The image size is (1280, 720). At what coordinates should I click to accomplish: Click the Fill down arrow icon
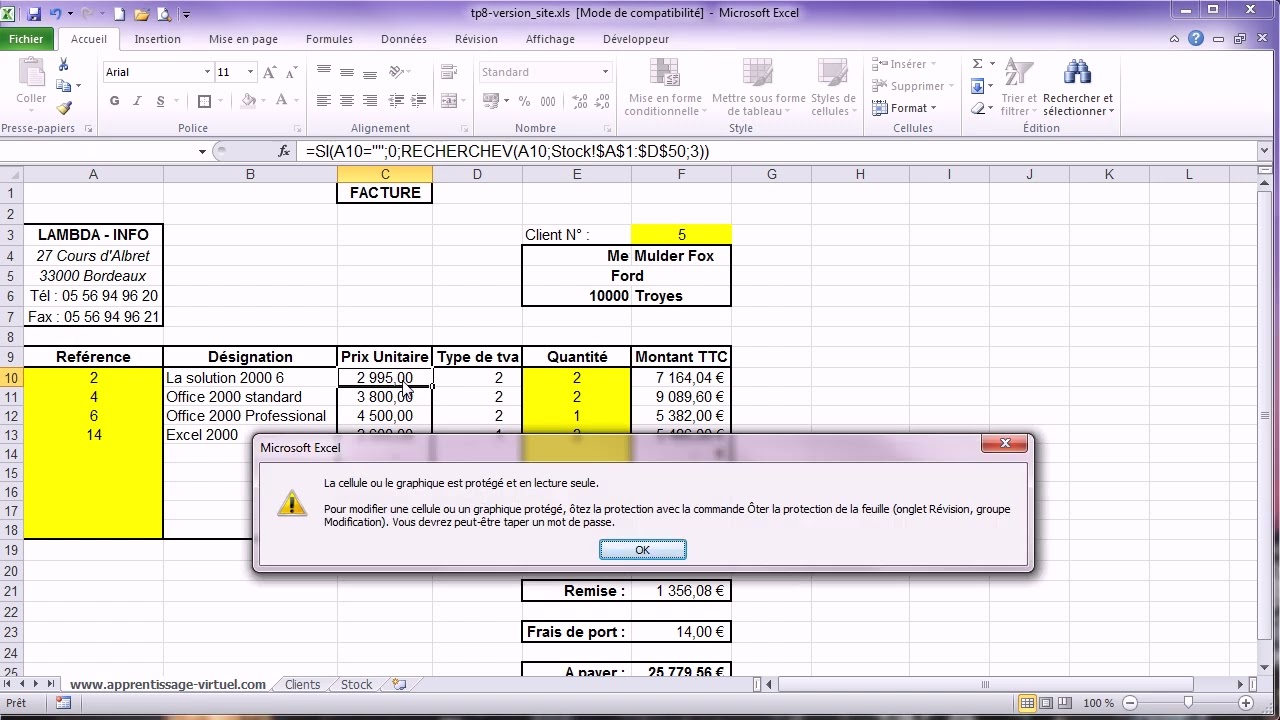[978, 87]
